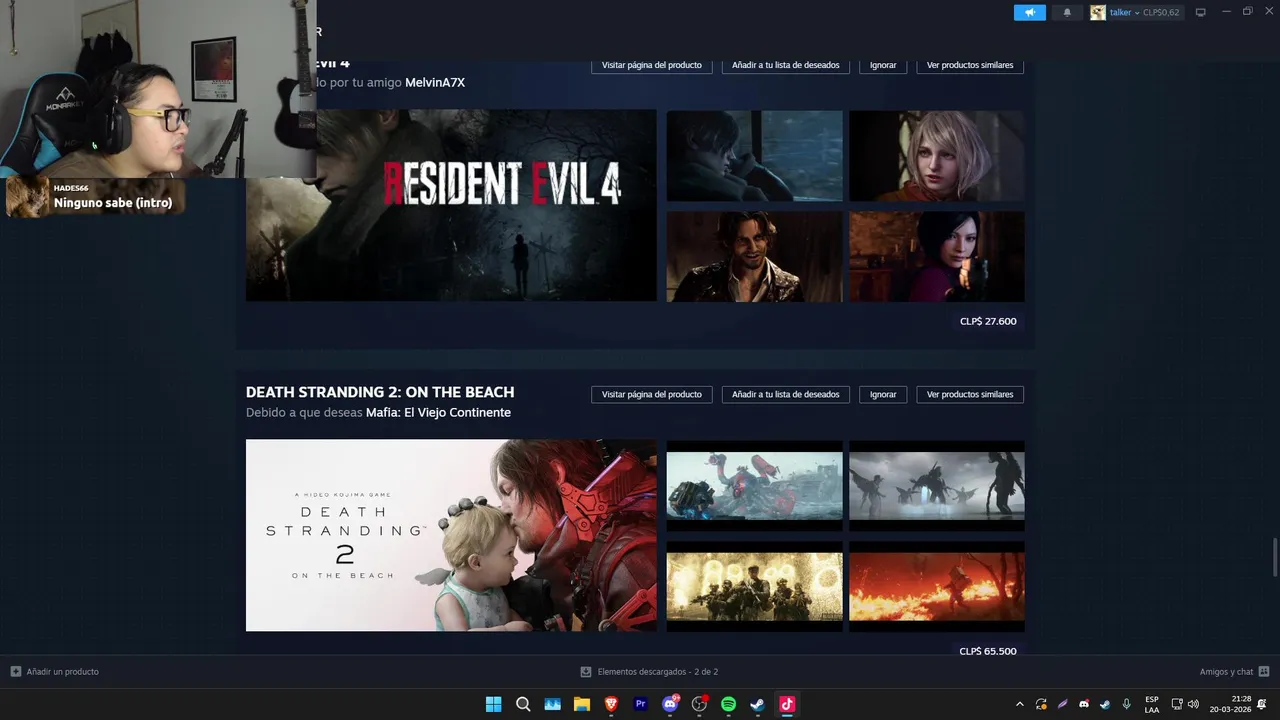The height and width of the screenshot is (720, 1280).
Task: Ignore the Death Stranding 2 recommendation
Action: tap(883, 394)
